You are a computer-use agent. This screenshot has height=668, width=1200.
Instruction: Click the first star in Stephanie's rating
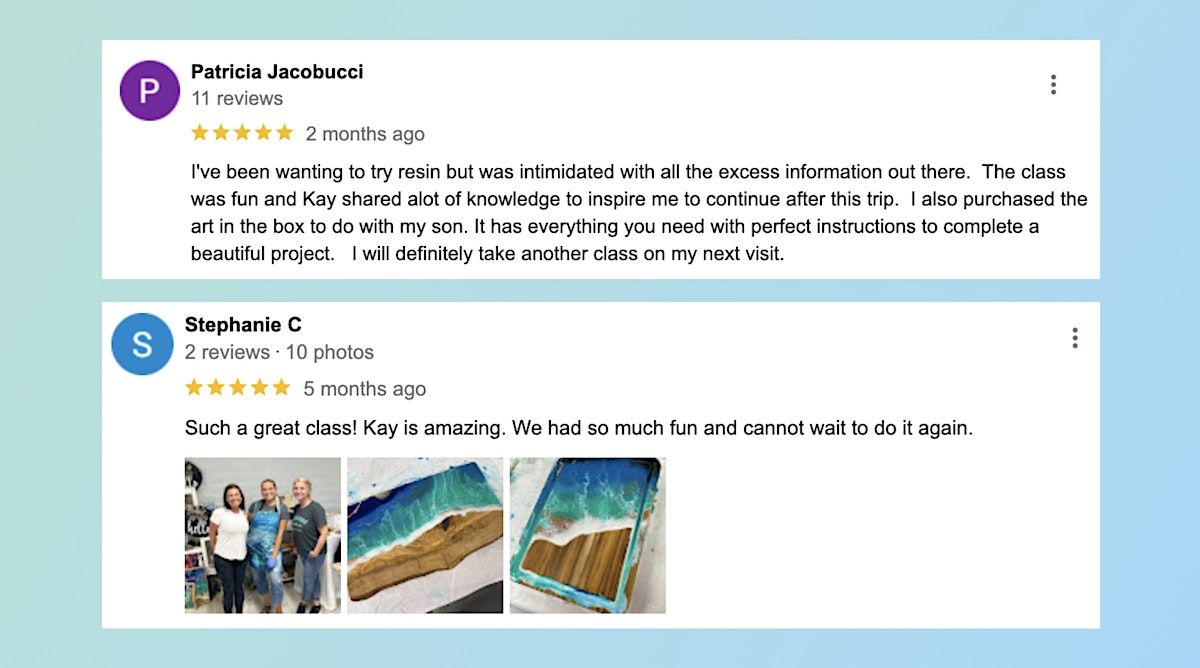[194, 388]
